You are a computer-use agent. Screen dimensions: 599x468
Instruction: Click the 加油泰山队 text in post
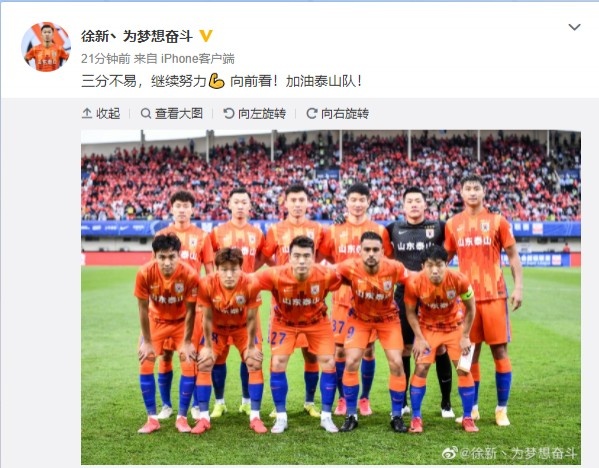point(321,81)
